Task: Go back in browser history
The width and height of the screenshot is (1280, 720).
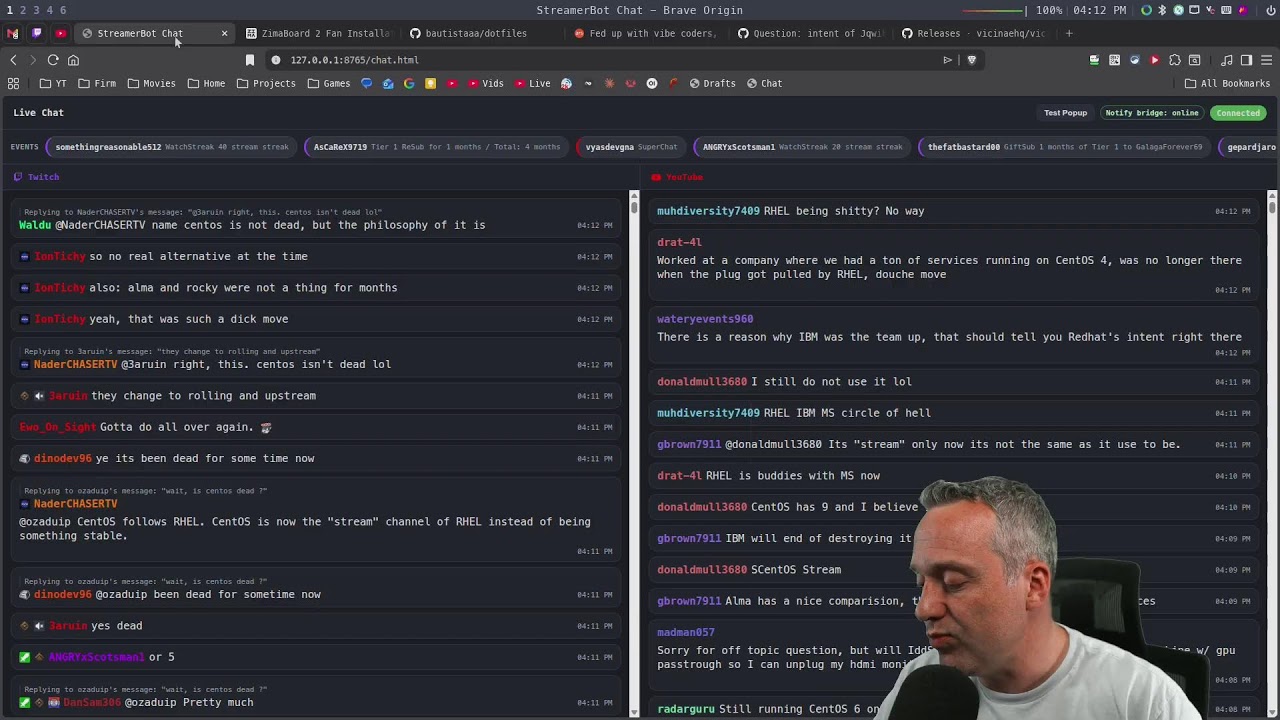Action: coord(13,60)
